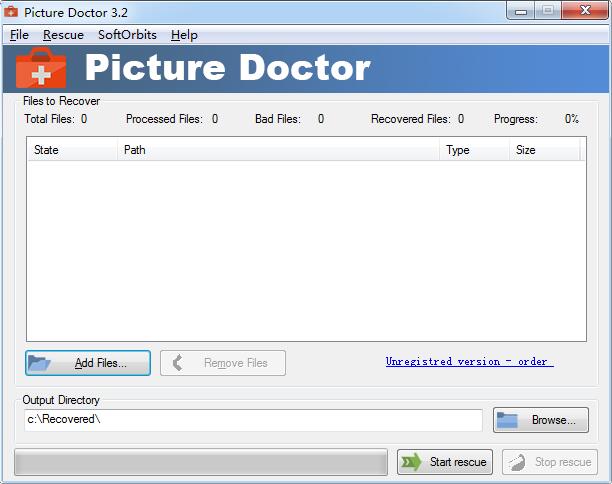Image resolution: width=612 pixels, height=484 pixels.
Task: Minimize the Picture Doctor window
Action: pos(521,11)
